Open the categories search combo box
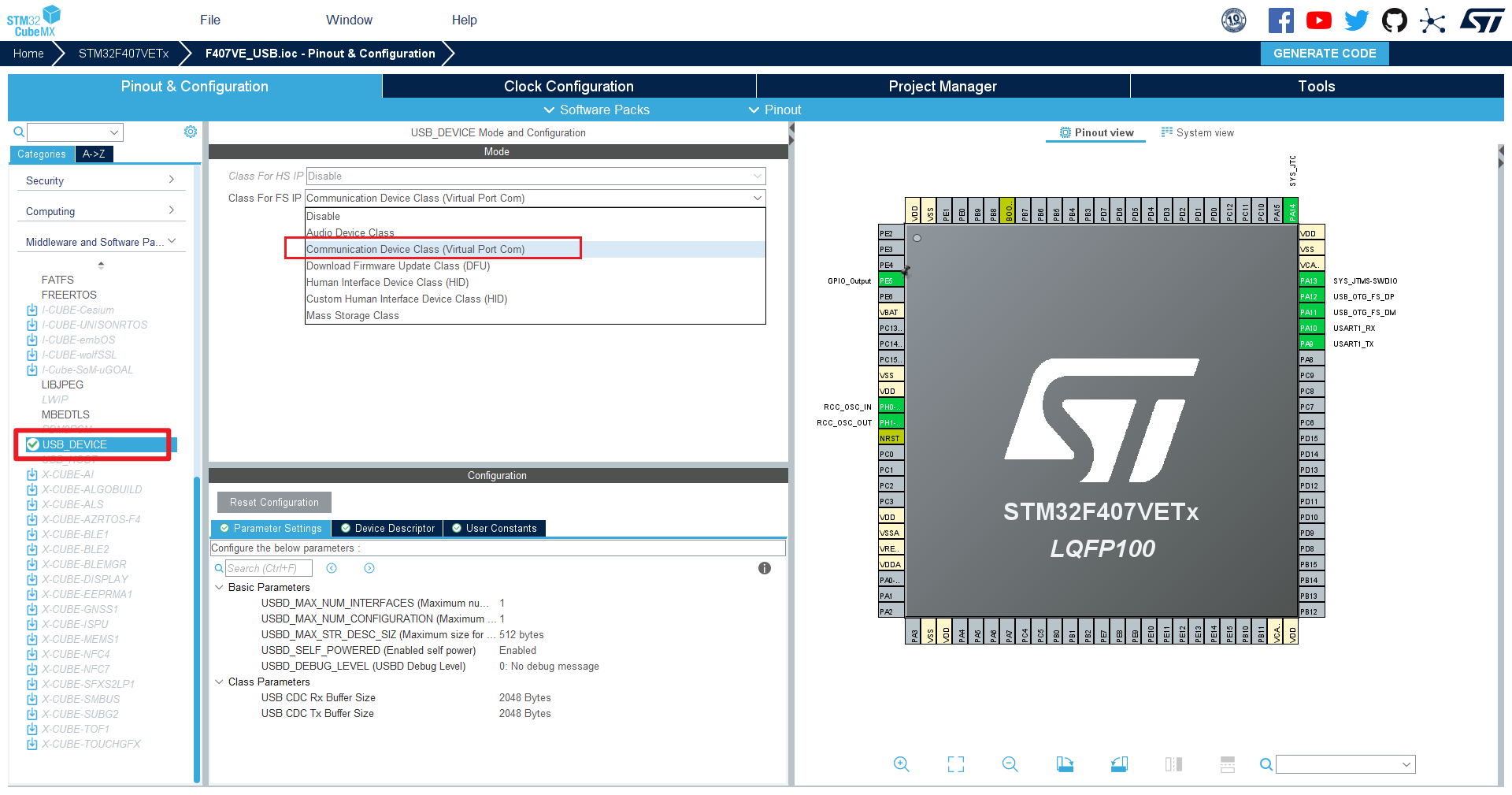Image resolution: width=1512 pixels, height=795 pixels. pos(75,132)
